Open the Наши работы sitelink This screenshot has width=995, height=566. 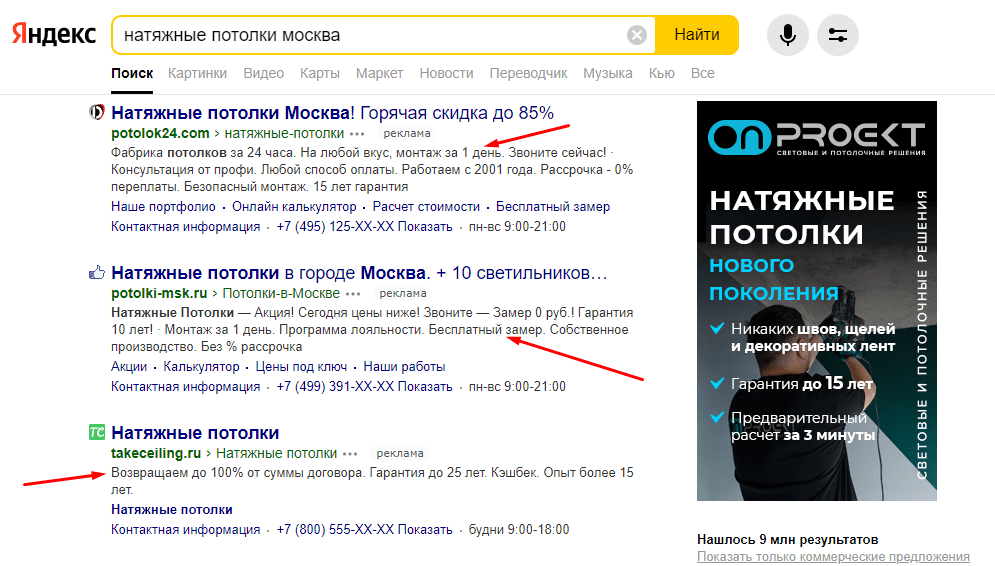404,367
